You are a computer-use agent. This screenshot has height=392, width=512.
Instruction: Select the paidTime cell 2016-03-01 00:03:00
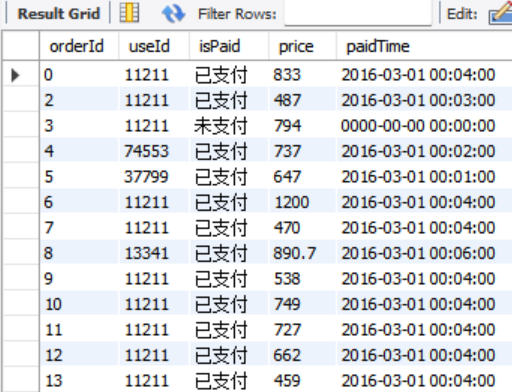point(424,100)
